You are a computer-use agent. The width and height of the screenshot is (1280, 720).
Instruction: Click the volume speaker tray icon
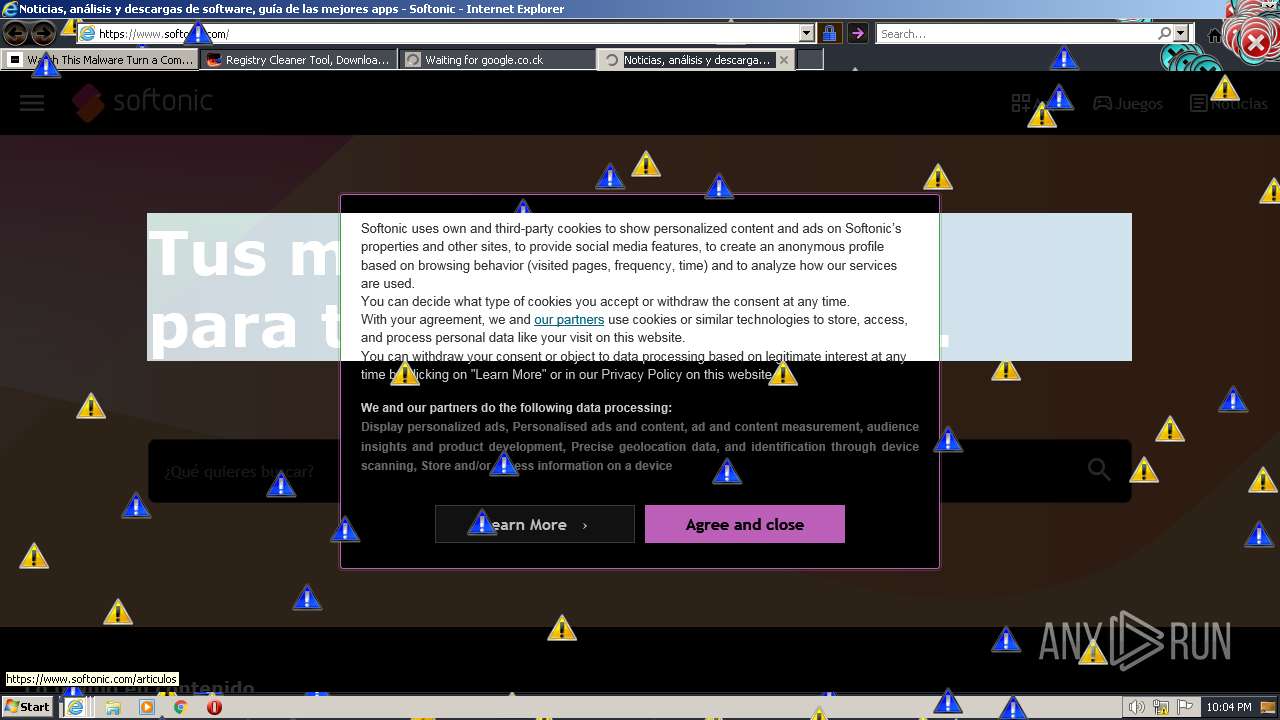(1137, 707)
